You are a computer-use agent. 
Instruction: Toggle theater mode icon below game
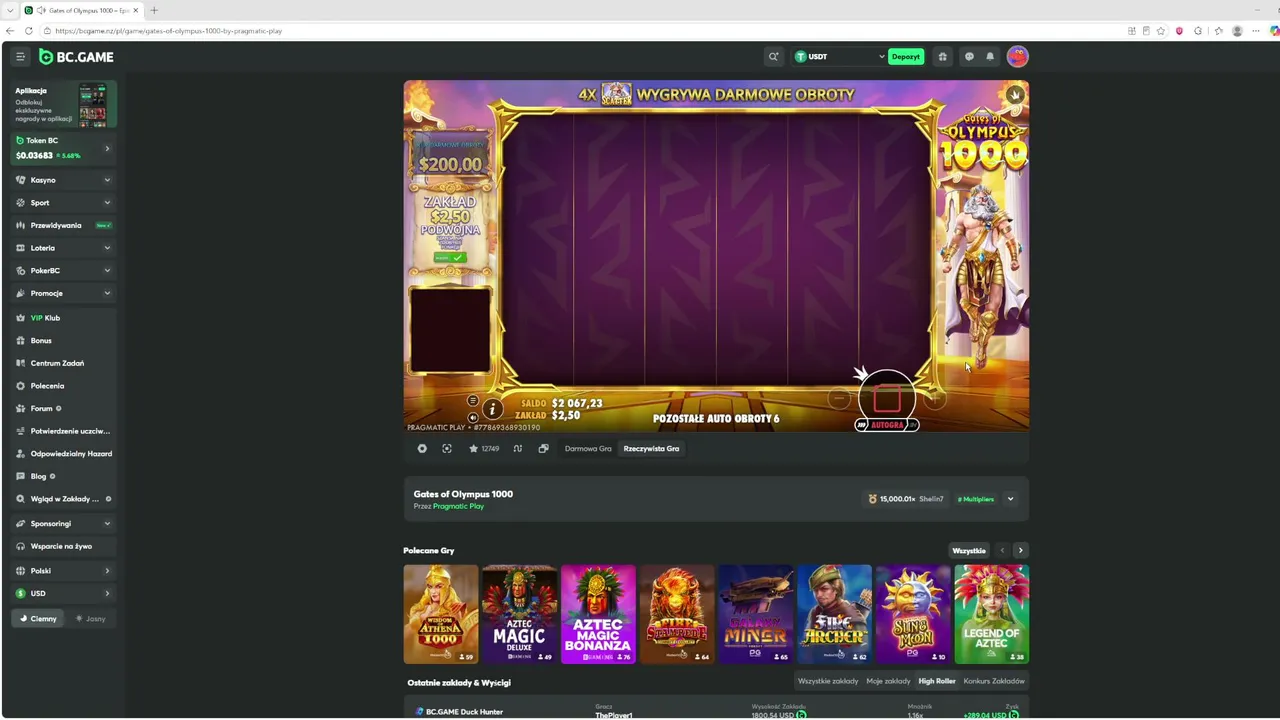tap(422, 449)
